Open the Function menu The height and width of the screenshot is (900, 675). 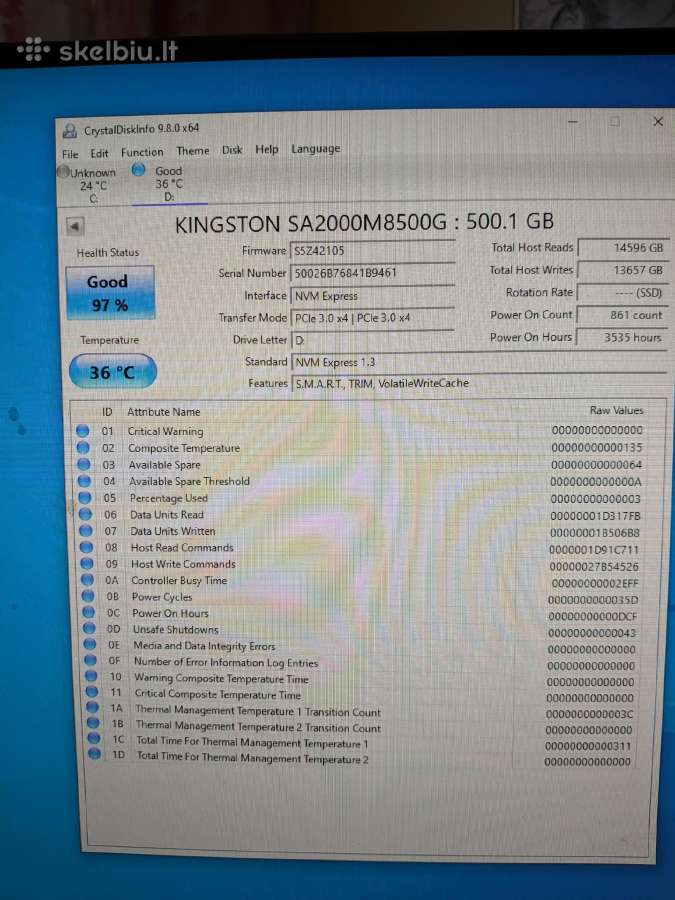click(142, 152)
